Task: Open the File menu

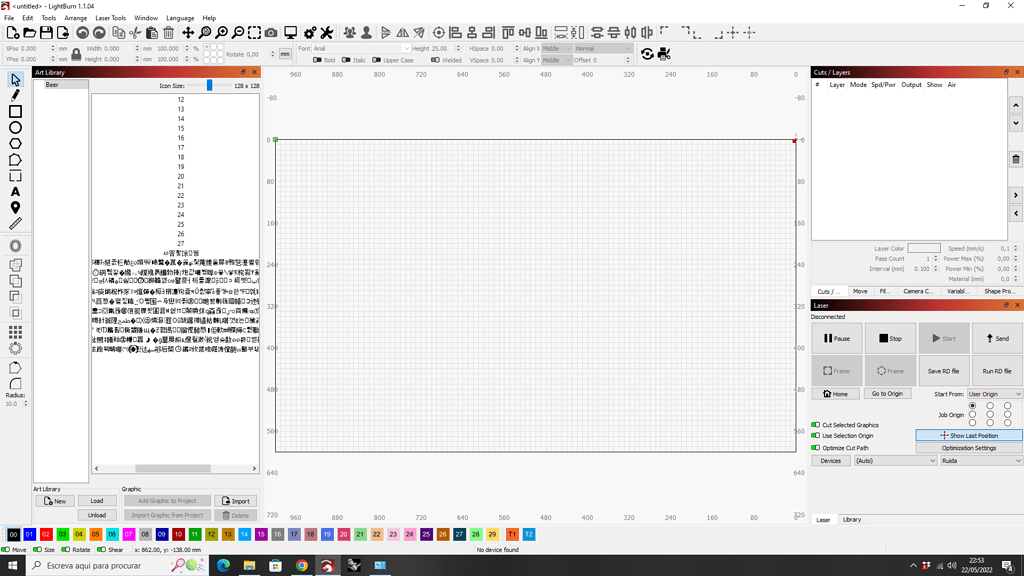Action: [x=9, y=18]
